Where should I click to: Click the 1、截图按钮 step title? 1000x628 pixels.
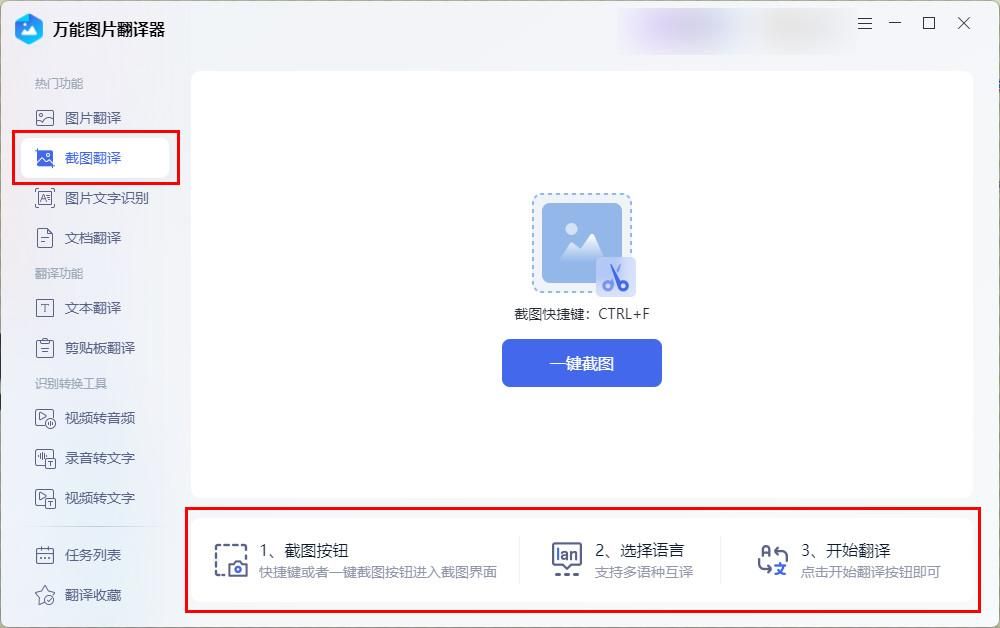(x=304, y=550)
